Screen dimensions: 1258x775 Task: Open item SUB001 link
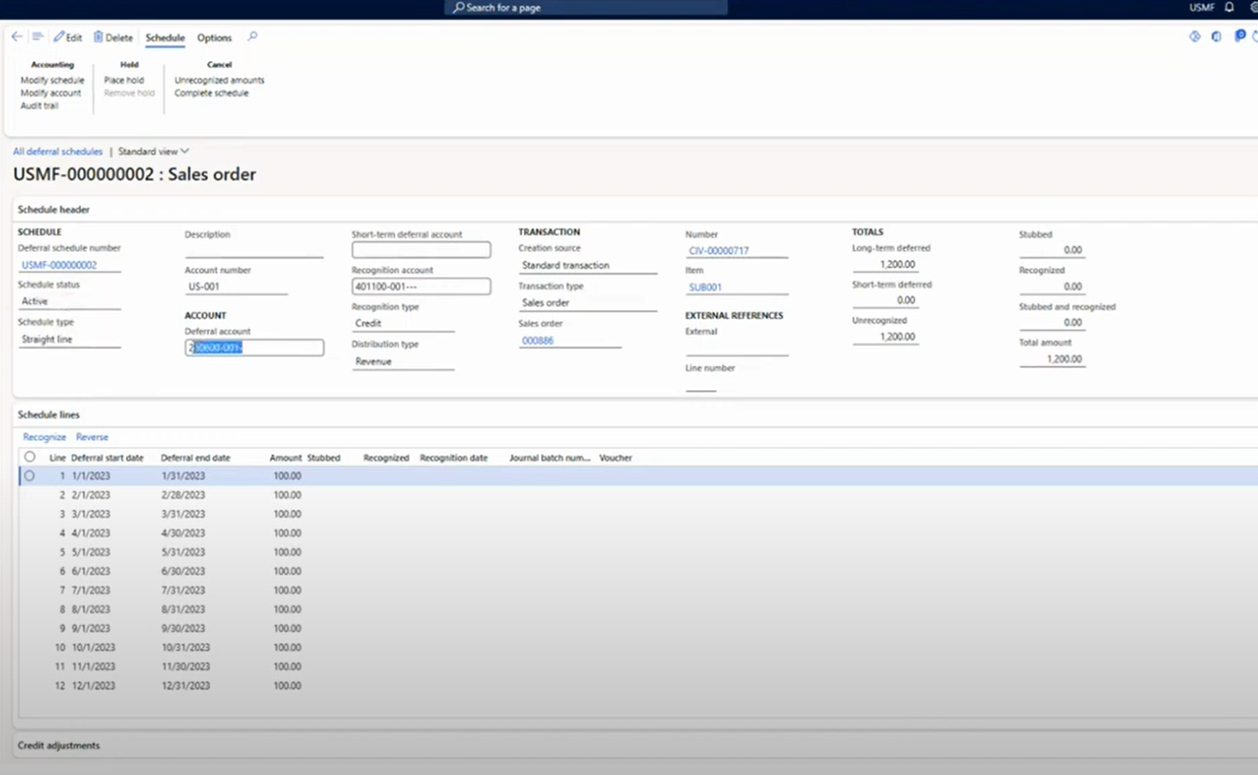705,287
